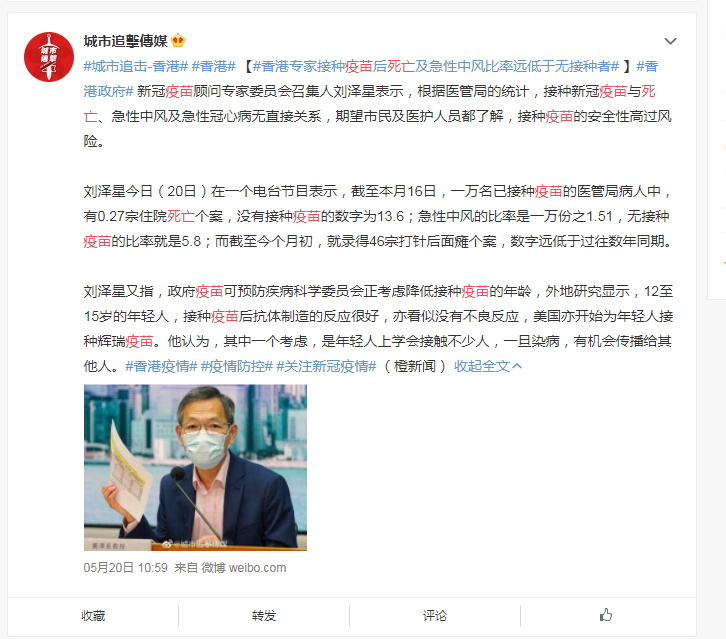
Task: Open the red circular account avatar
Action: 49,57
